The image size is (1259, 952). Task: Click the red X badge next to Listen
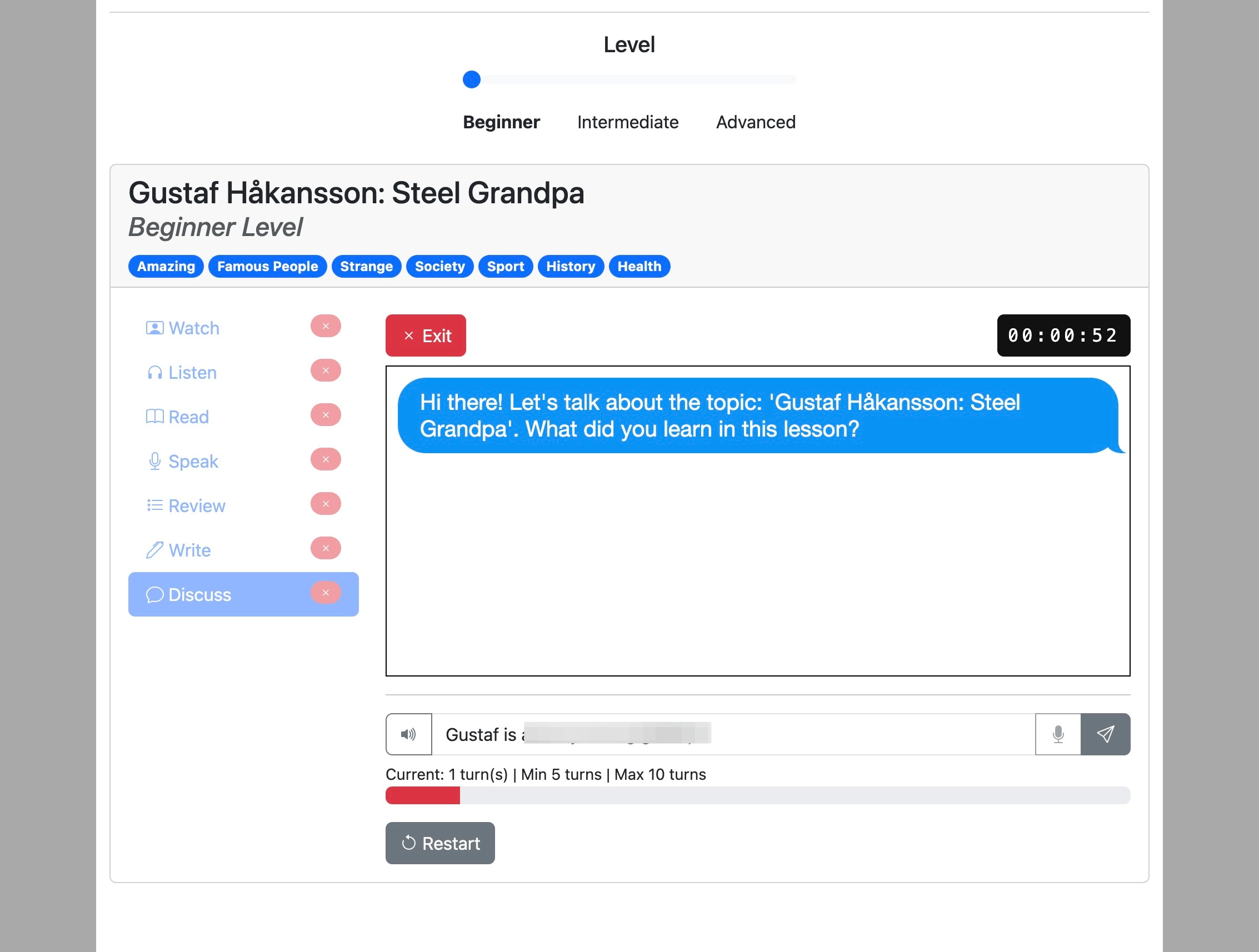[326, 370]
